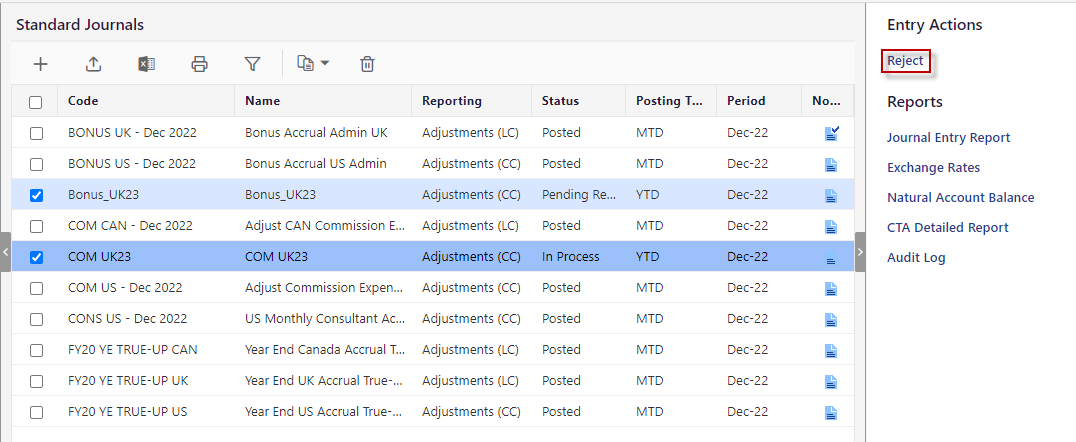Image resolution: width=1076 pixels, height=442 pixels.
Task: Add a new standard journal with plus icon
Action: (41, 65)
